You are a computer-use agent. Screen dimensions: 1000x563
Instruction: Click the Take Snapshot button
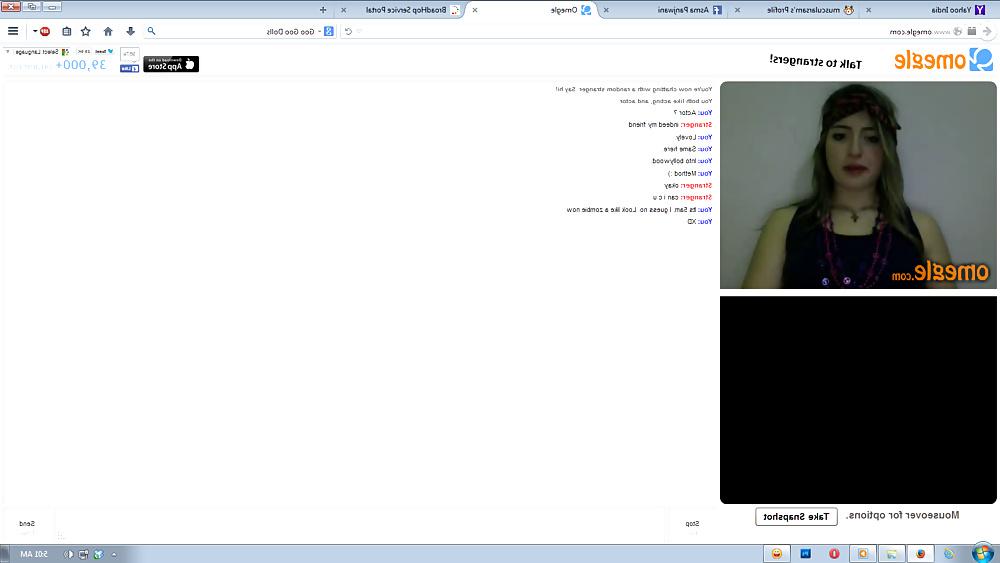[x=796, y=516]
